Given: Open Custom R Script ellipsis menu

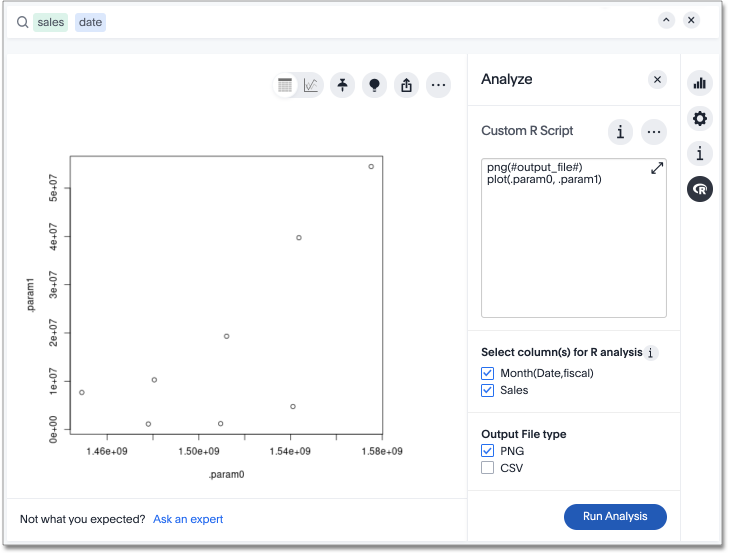Looking at the screenshot, I should point(654,131).
